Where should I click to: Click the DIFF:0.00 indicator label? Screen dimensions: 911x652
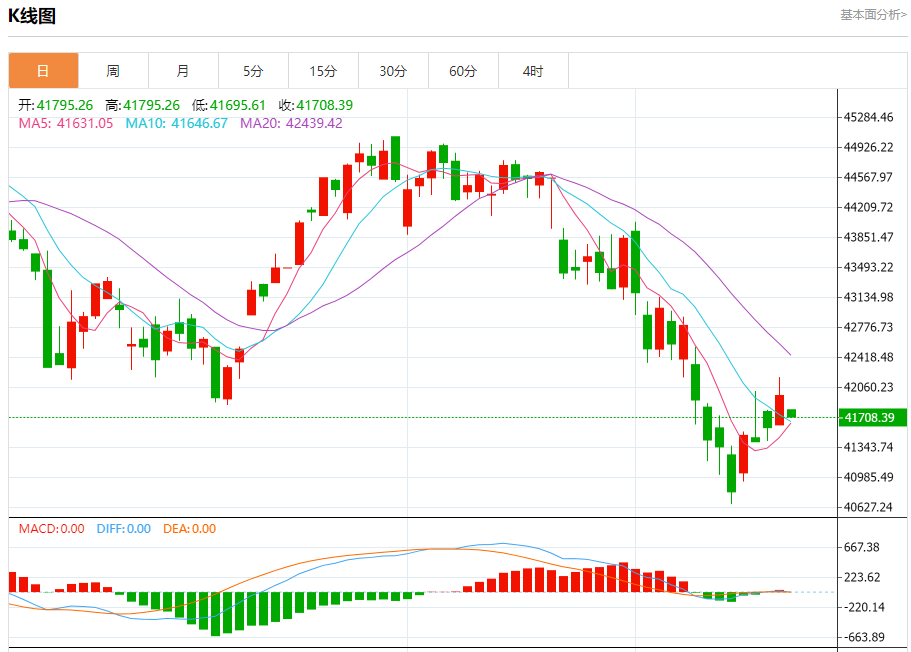click(x=124, y=529)
